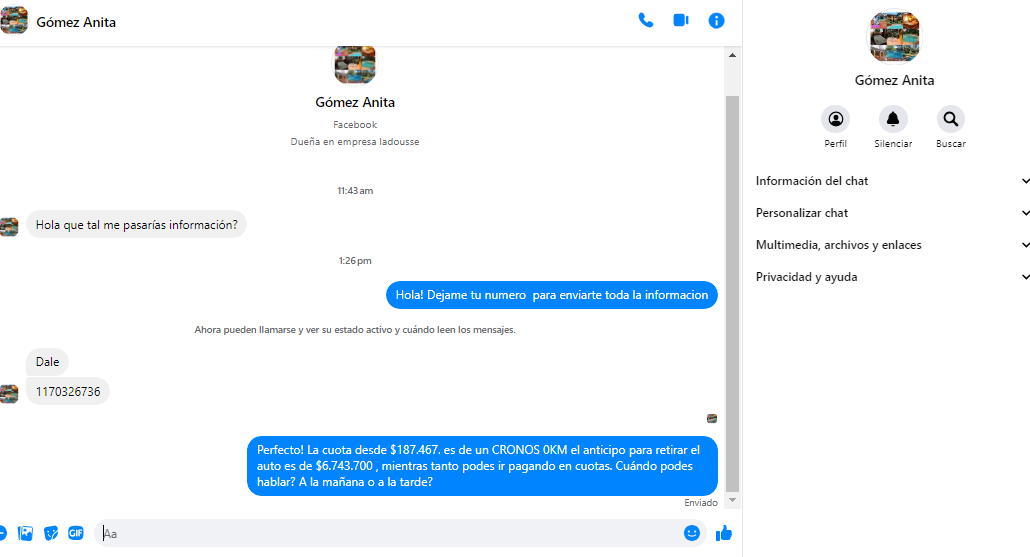This screenshot has height=557, width=1030.
Task: Expand Privacidad y ayuda section
Action: click(x=892, y=277)
